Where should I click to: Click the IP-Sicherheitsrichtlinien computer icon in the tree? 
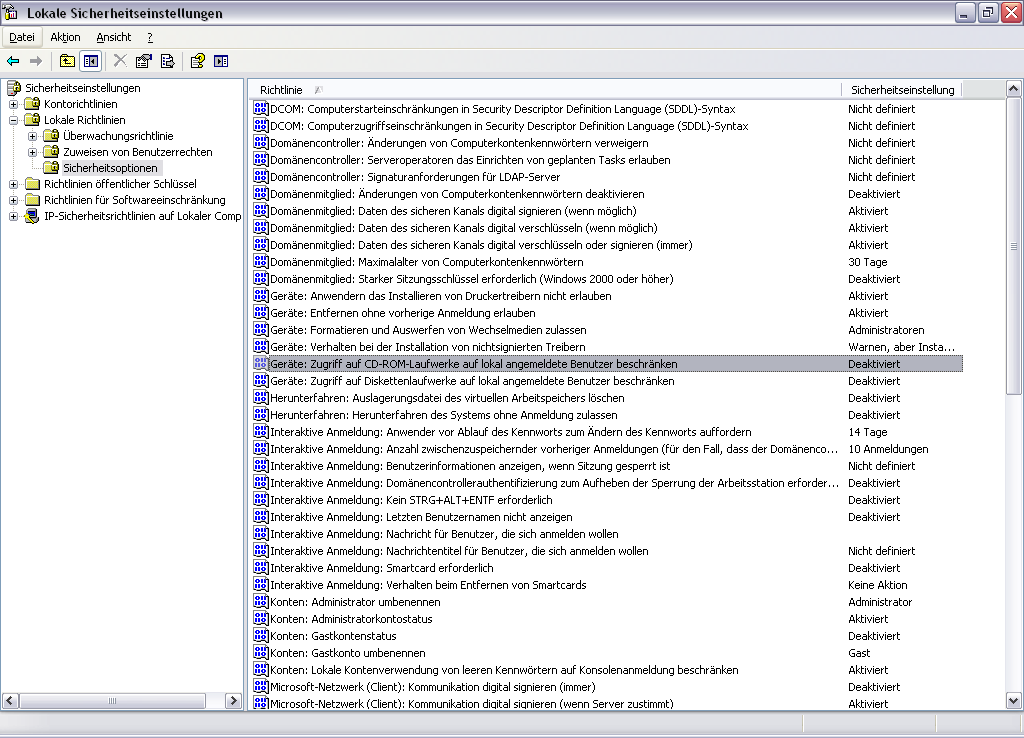[x=33, y=216]
